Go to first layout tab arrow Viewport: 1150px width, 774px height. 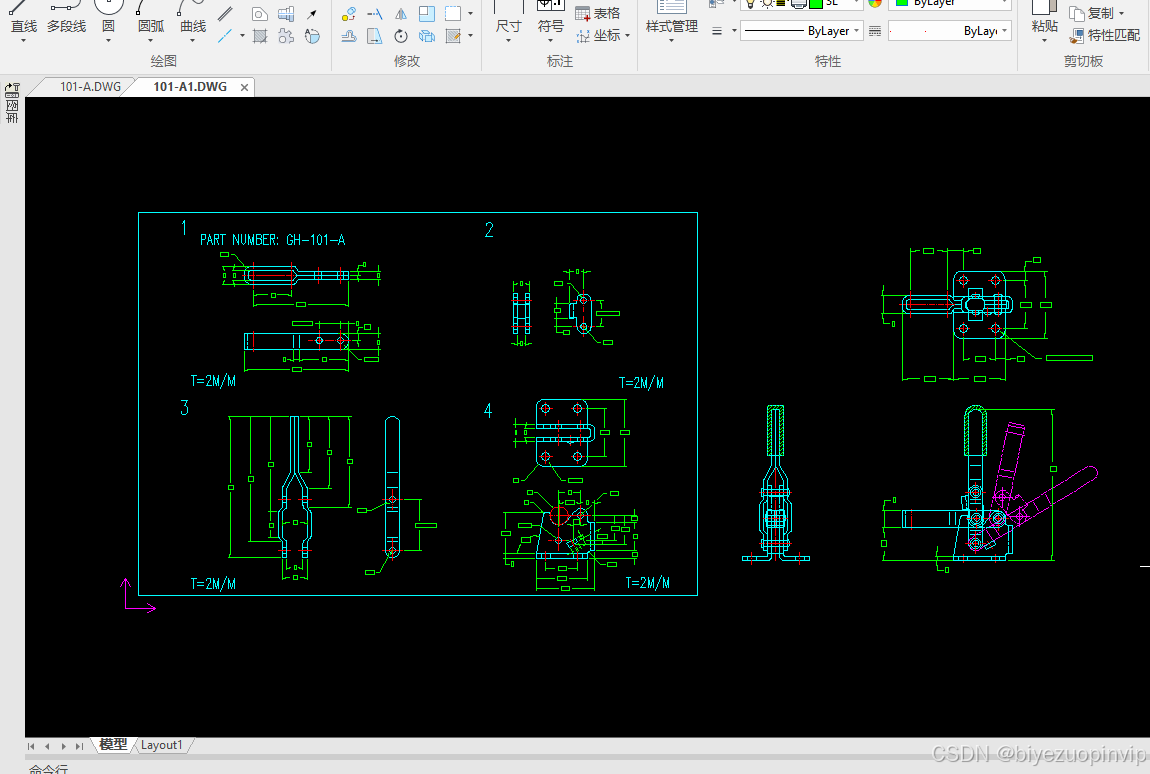pos(31,746)
